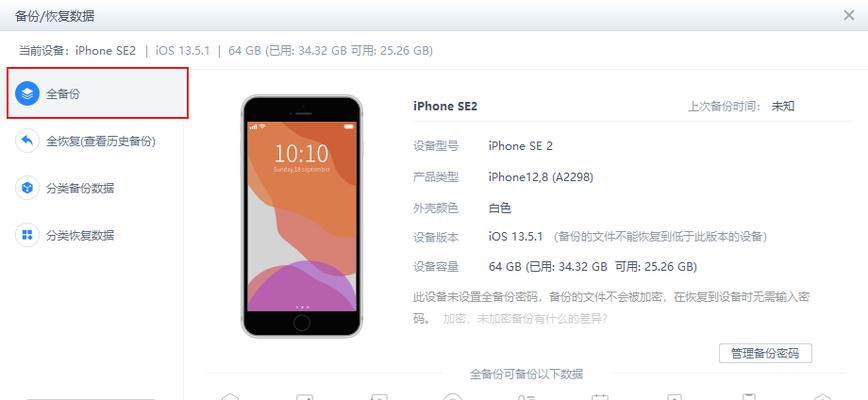Close the 备份/恢复数据 dialog with the X
868x400 pixels.
849,15
